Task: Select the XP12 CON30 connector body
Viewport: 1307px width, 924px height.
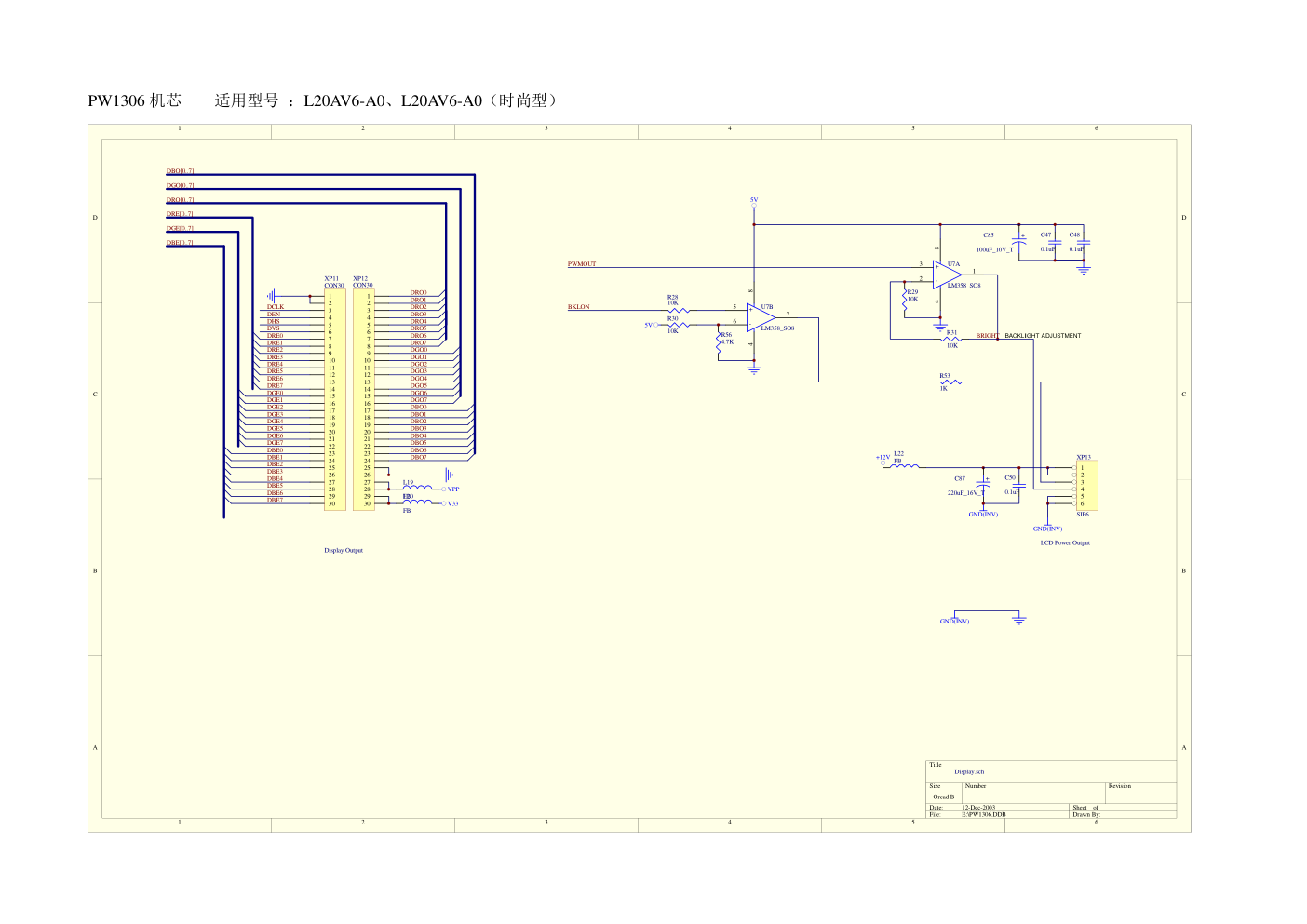Action: (x=363, y=400)
